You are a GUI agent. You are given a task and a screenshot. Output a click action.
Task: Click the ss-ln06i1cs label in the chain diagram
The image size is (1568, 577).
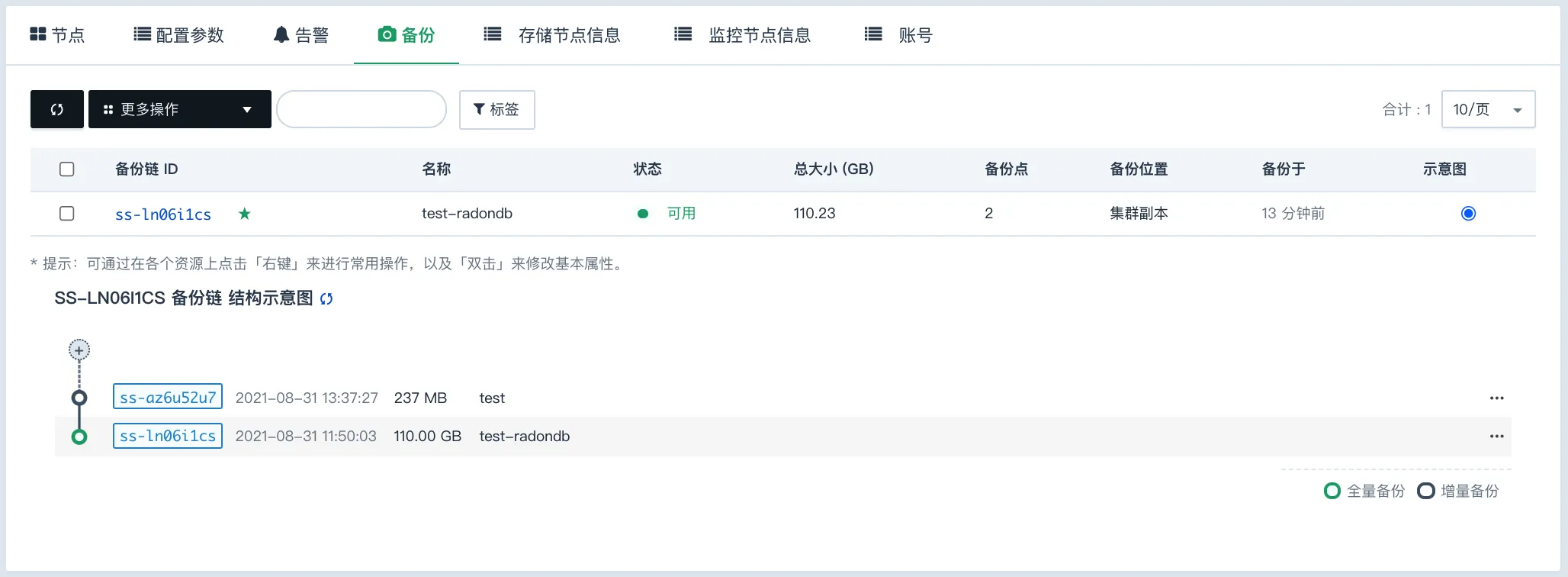168,436
